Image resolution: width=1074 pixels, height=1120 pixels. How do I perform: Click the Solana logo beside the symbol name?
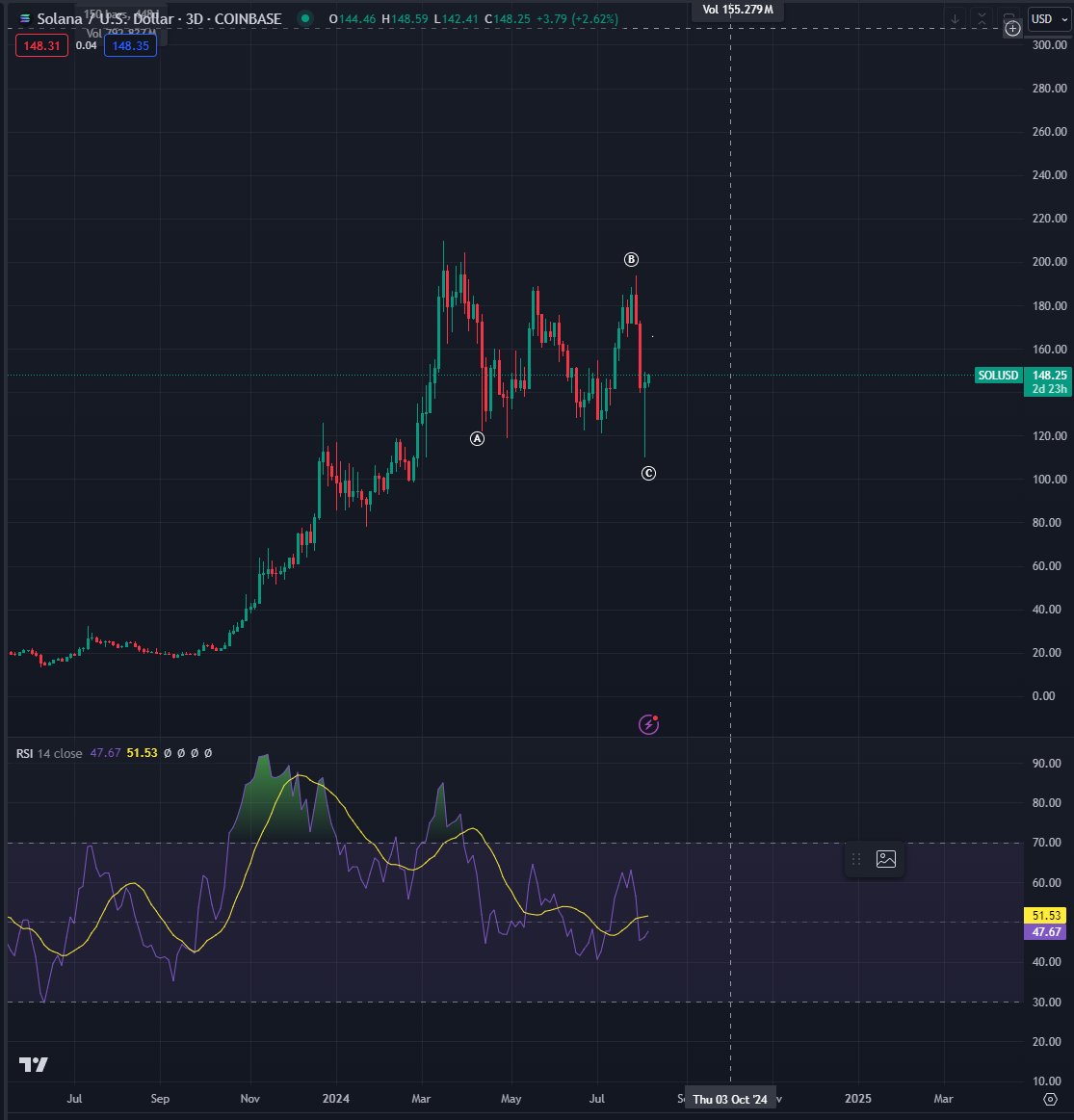point(25,18)
